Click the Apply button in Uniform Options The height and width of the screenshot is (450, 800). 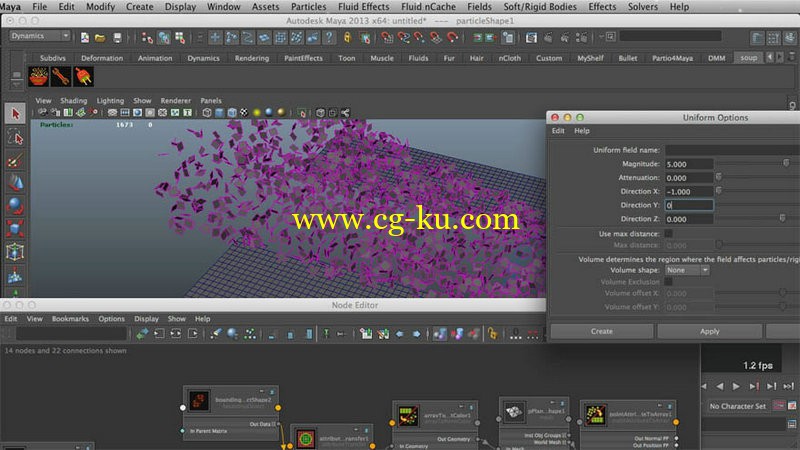[x=709, y=331]
